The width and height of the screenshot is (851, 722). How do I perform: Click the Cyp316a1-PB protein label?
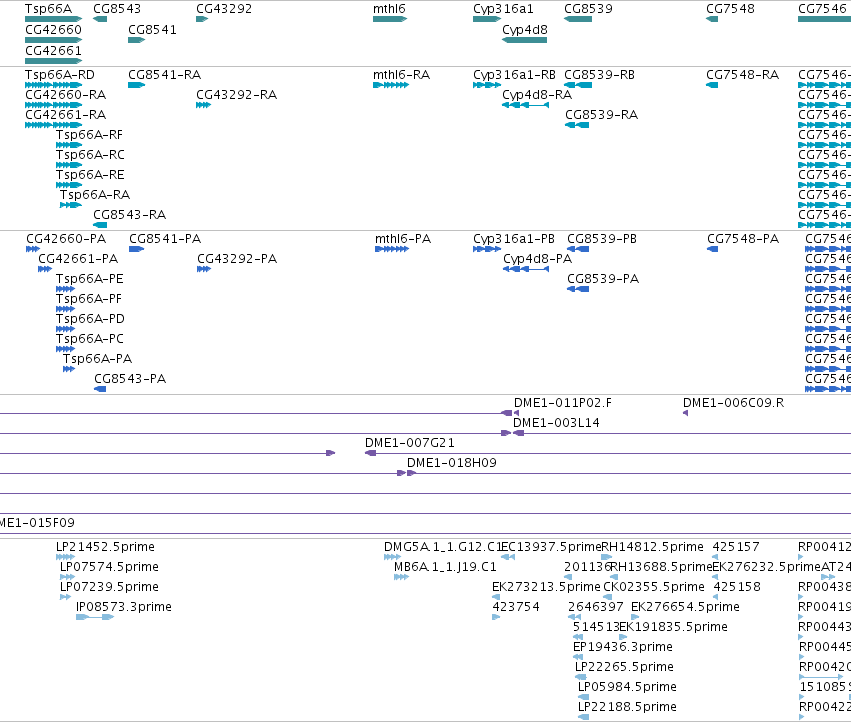[513, 239]
